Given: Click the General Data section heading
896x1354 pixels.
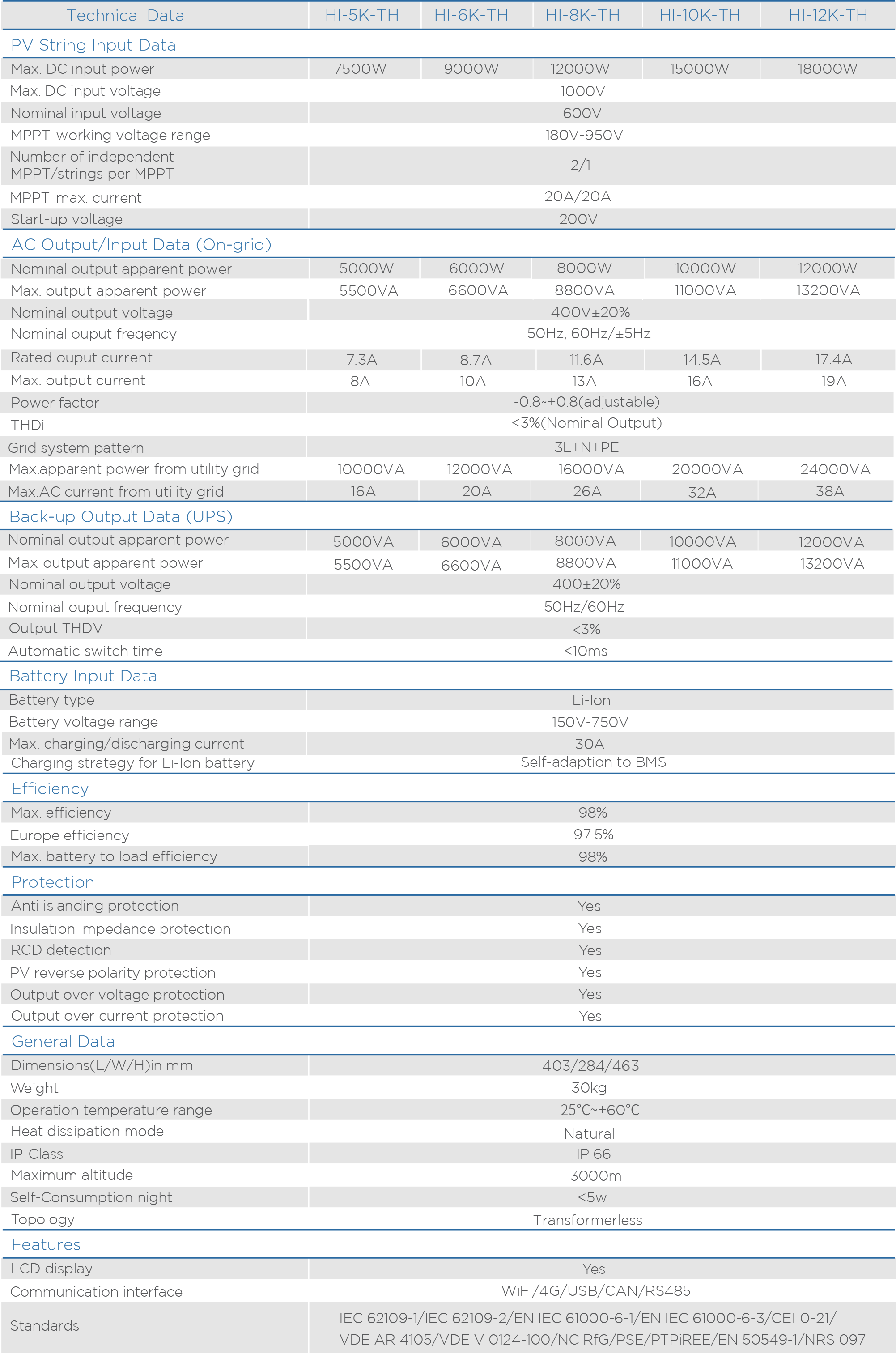Looking at the screenshot, I should point(63,1041).
